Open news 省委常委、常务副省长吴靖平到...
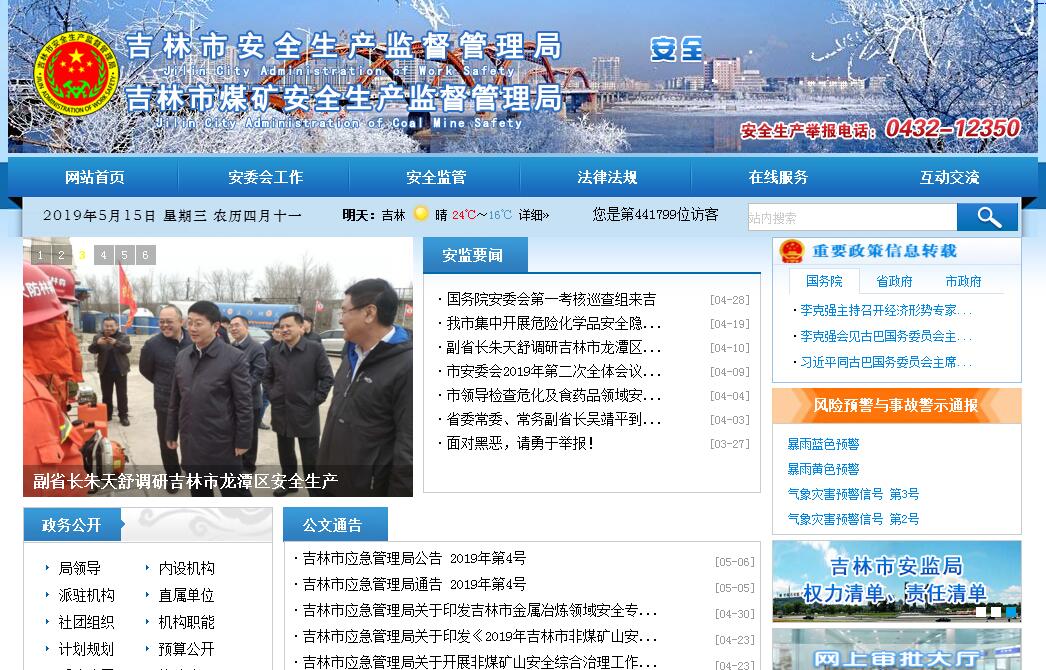The height and width of the screenshot is (670, 1046). coord(554,419)
